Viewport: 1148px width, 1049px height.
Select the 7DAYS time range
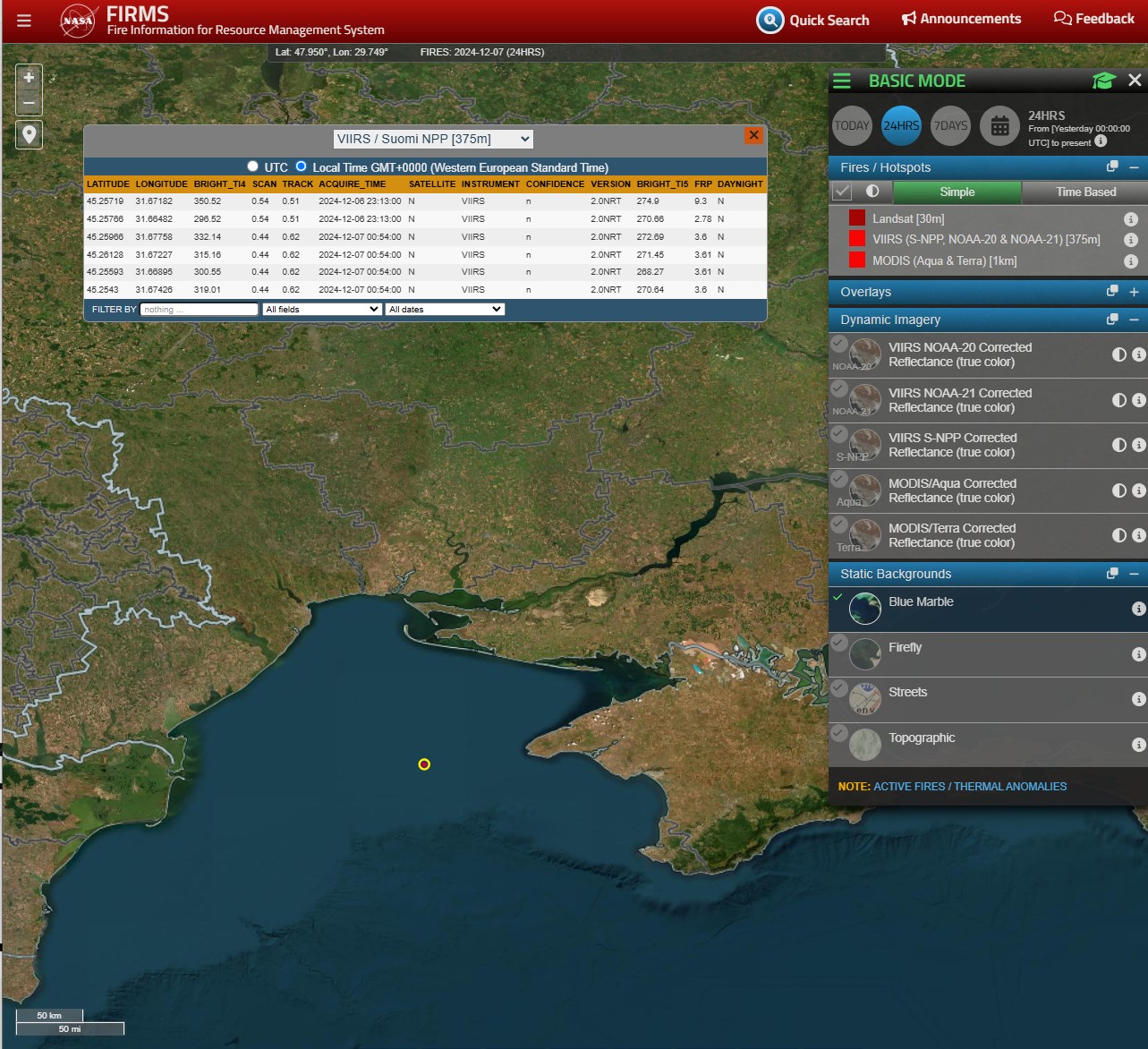950,126
